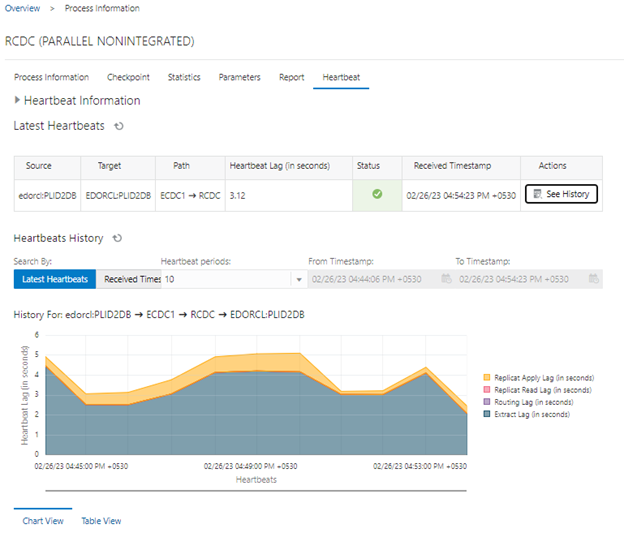Switch to Table View
The width and height of the screenshot is (624, 533).
(101, 521)
